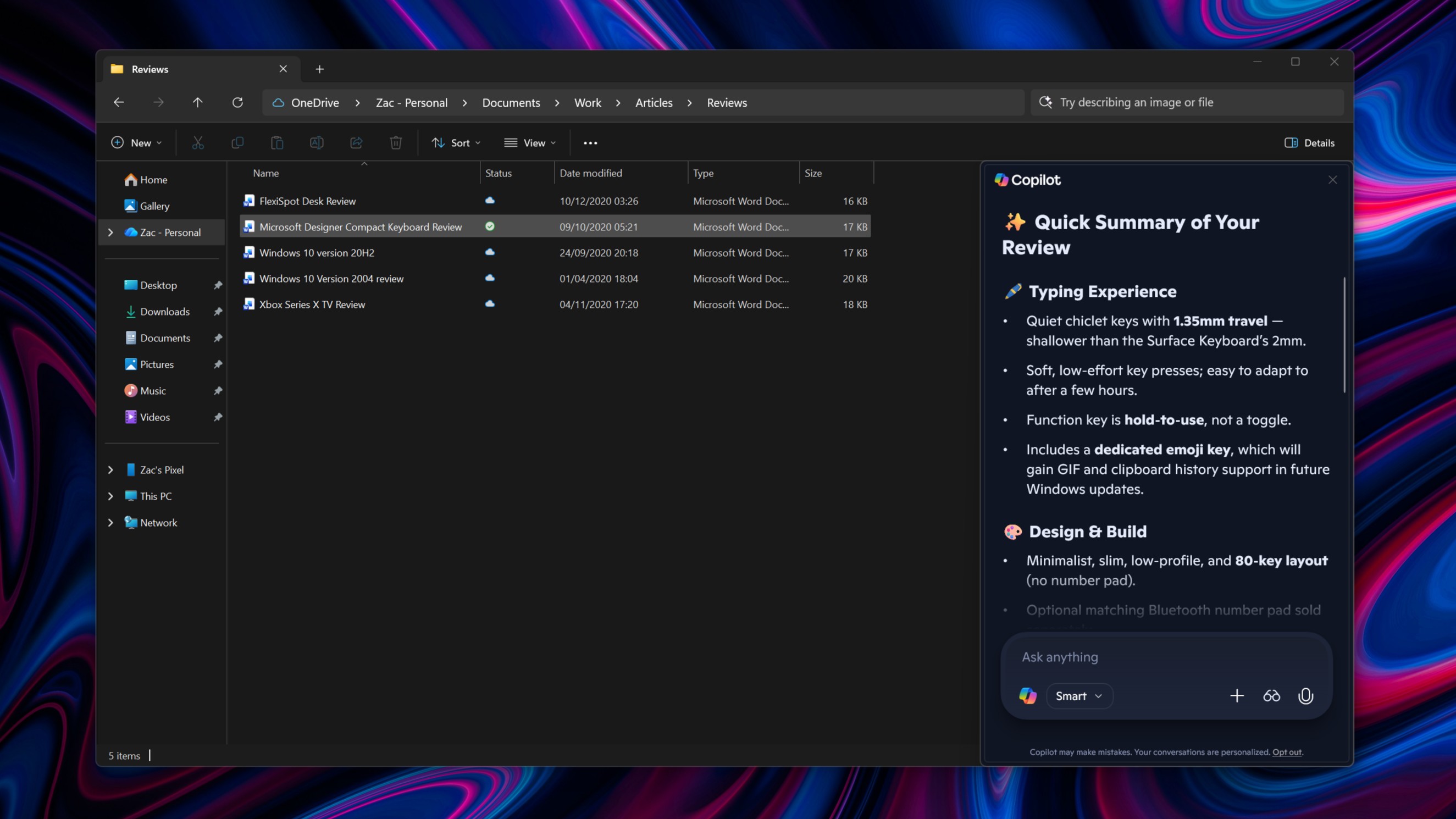Open the Sort dropdown
Screen dimensions: 1456x819
pyautogui.click(x=457, y=142)
